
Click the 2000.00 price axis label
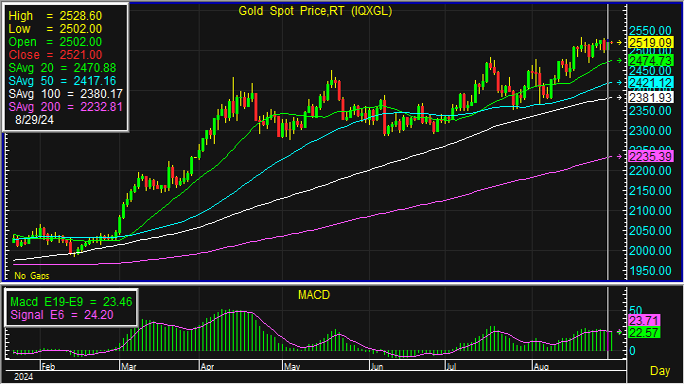tap(650, 251)
